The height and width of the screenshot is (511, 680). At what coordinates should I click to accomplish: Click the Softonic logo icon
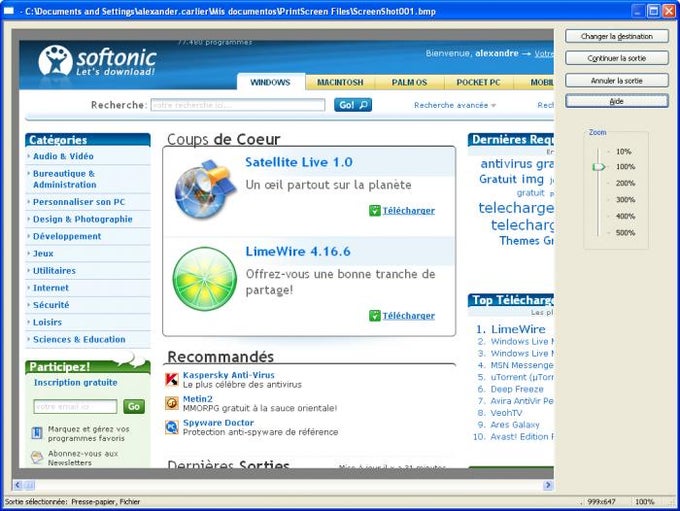click(x=55, y=61)
